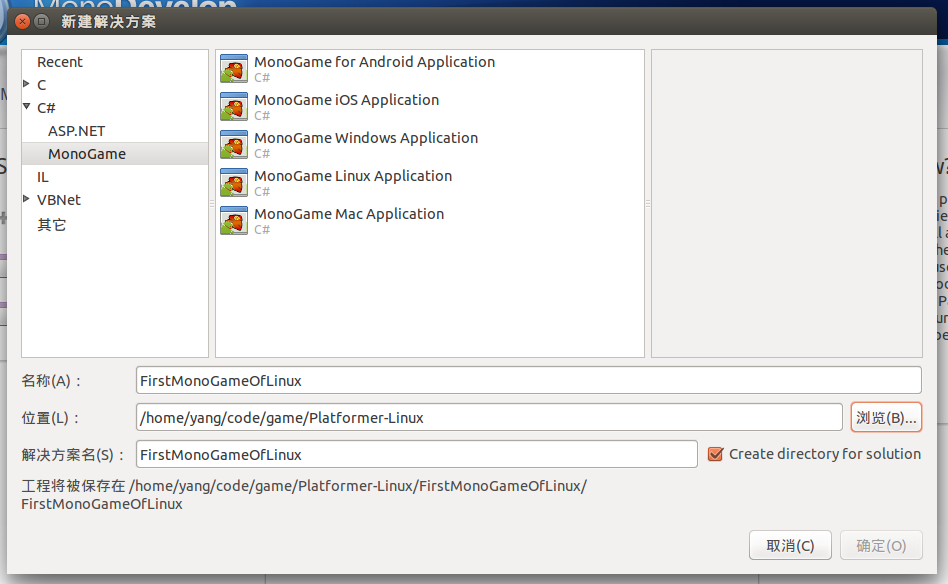Collapse the C# category arrow
Screen dimensions: 948x584
click(x=27, y=106)
